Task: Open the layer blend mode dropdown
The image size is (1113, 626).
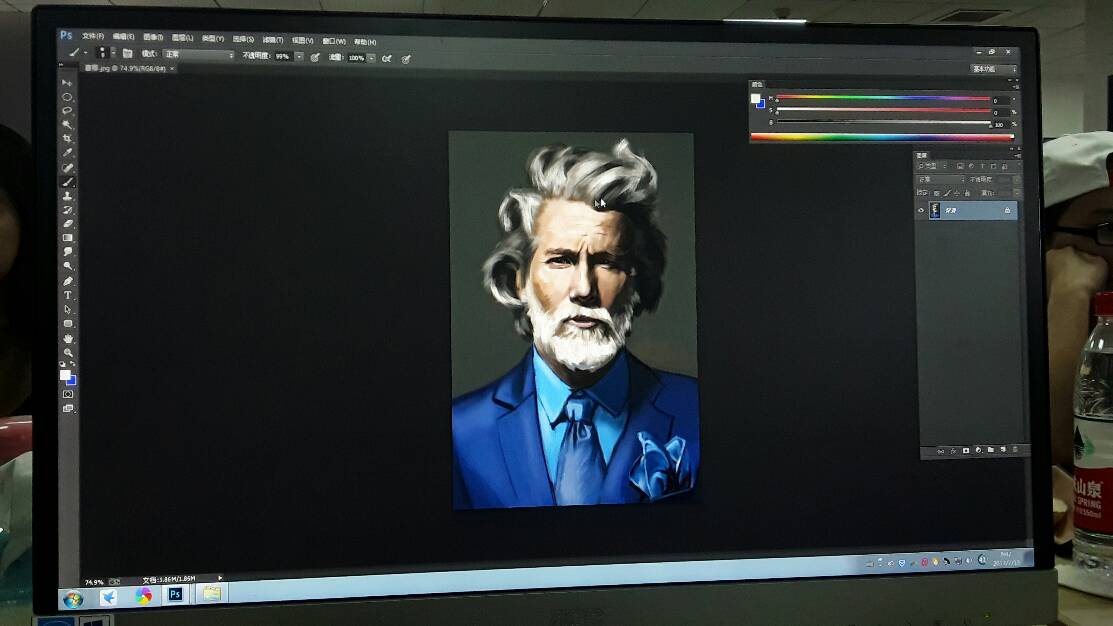Action: (940, 180)
